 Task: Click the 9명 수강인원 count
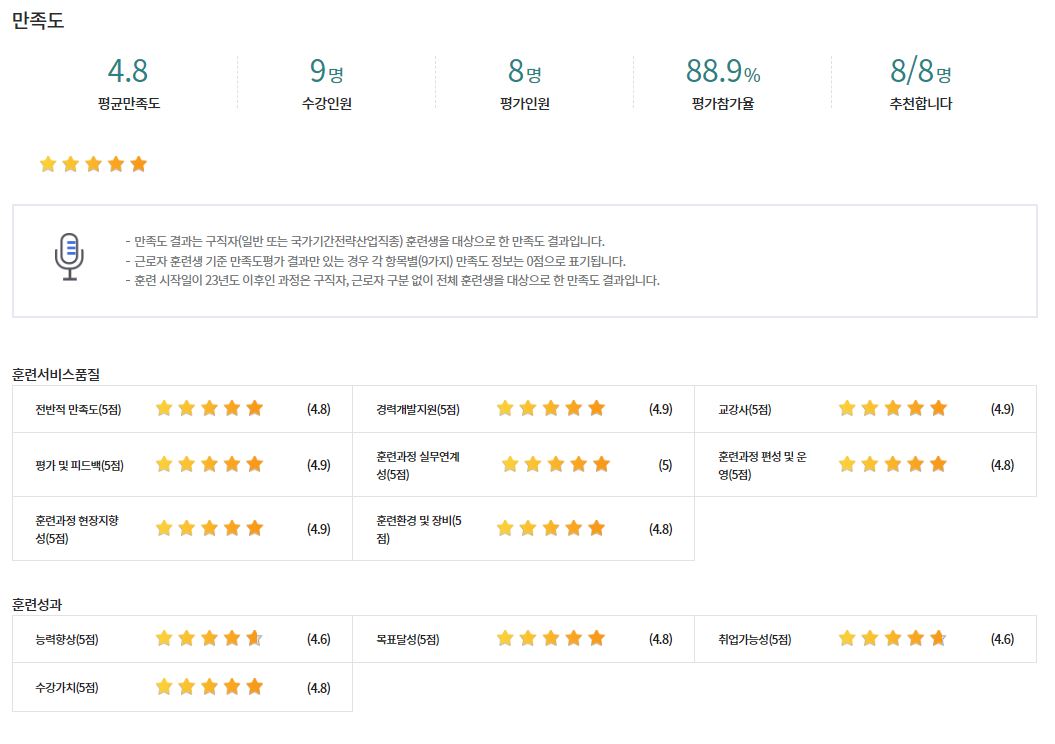[326, 71]
